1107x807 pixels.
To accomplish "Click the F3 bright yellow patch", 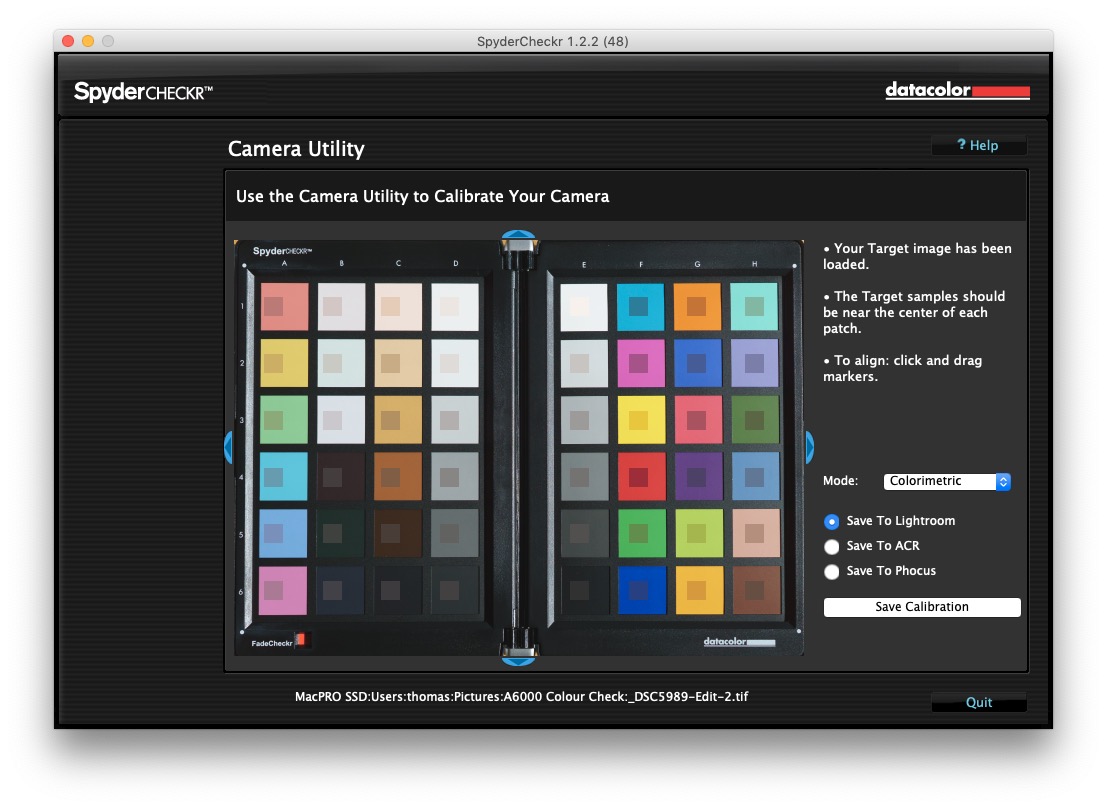I will [x=641, y=419].
